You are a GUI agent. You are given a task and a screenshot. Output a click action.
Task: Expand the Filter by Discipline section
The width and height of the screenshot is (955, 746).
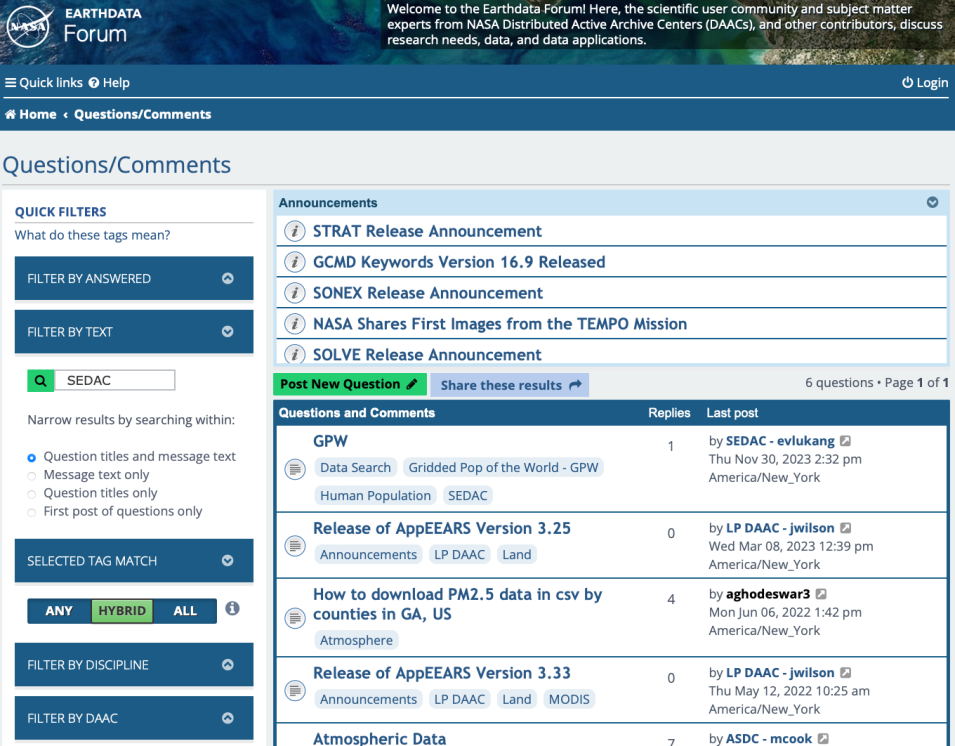pos(134,664)
